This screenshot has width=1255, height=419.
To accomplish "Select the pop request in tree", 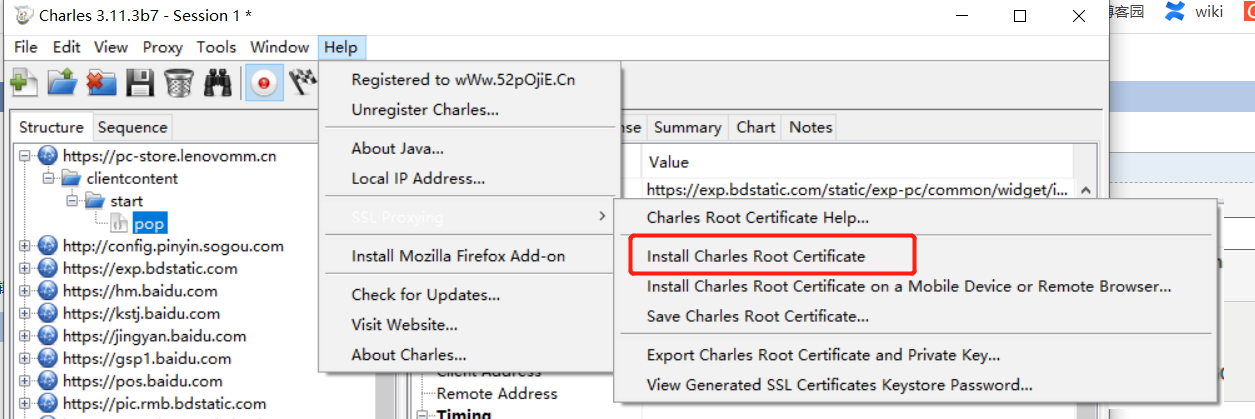I will (149, 224).
